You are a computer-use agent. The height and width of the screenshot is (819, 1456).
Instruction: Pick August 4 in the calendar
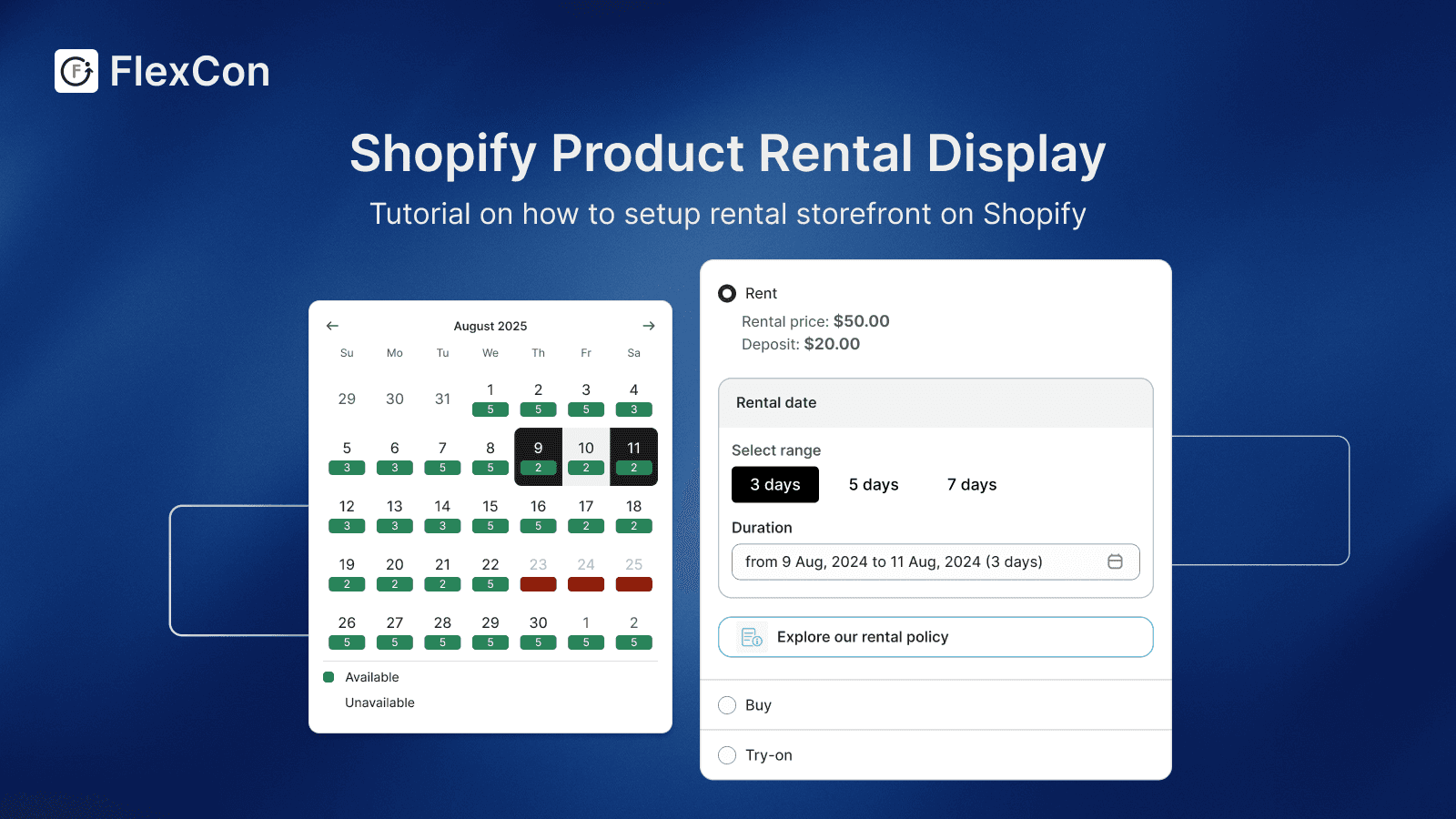(634, 399)
